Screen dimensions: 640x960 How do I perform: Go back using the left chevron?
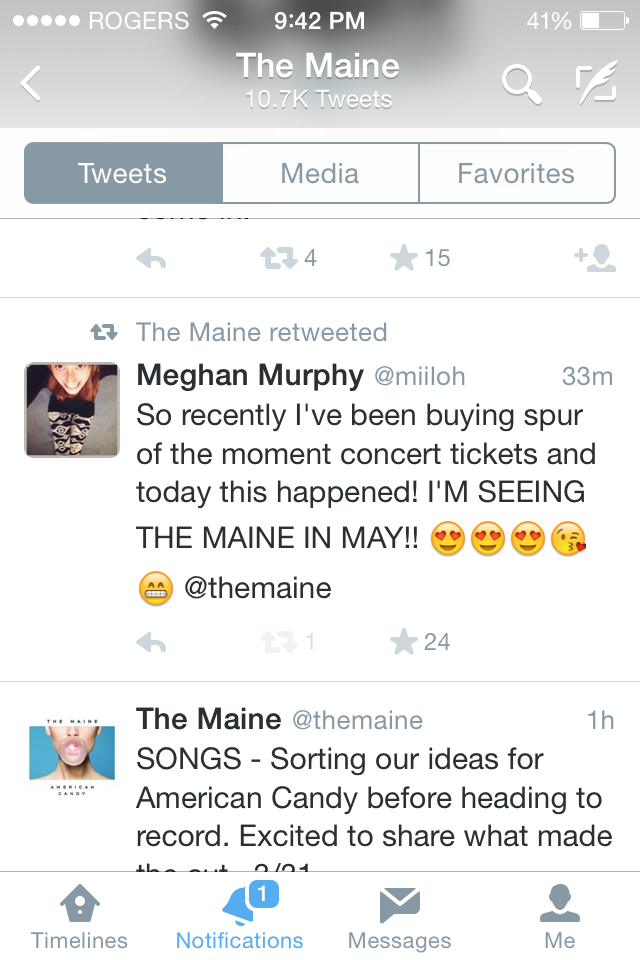click(x=32, y=83)
